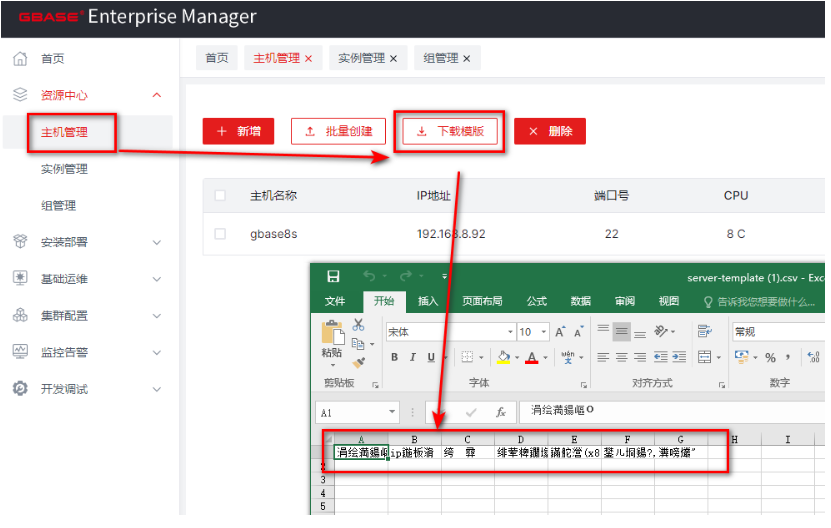Image resolution: width=831 pixels, height=528 pixels.
Task: Click the Excel save icon
Action: click(x=333, y=277)
